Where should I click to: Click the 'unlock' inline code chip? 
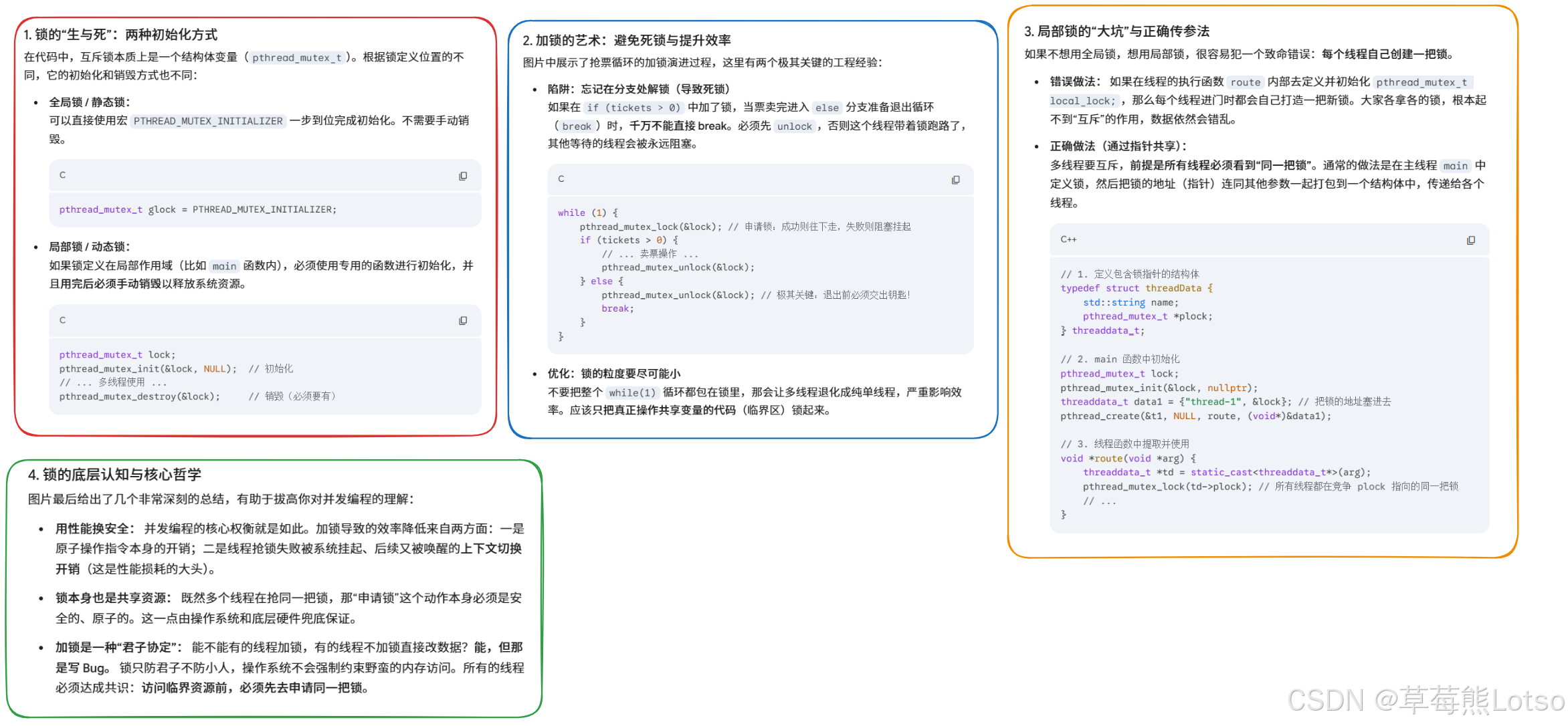(794, 126)
